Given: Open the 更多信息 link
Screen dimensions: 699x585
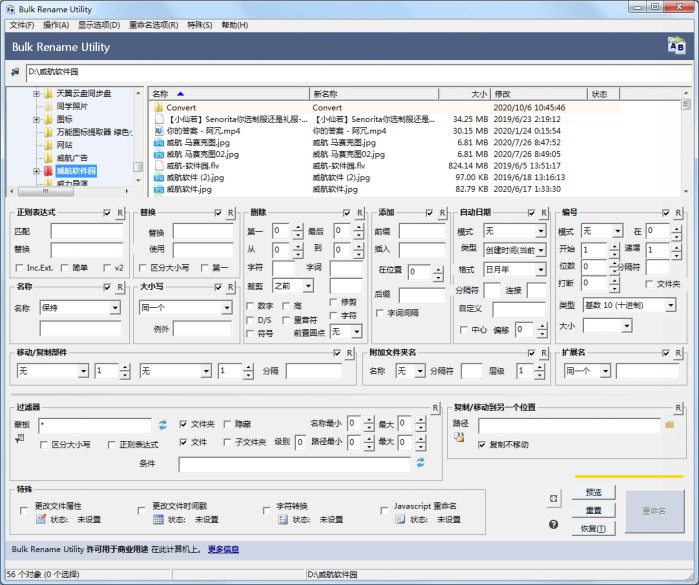Looking at the screenshot, I should pos(223,549).
